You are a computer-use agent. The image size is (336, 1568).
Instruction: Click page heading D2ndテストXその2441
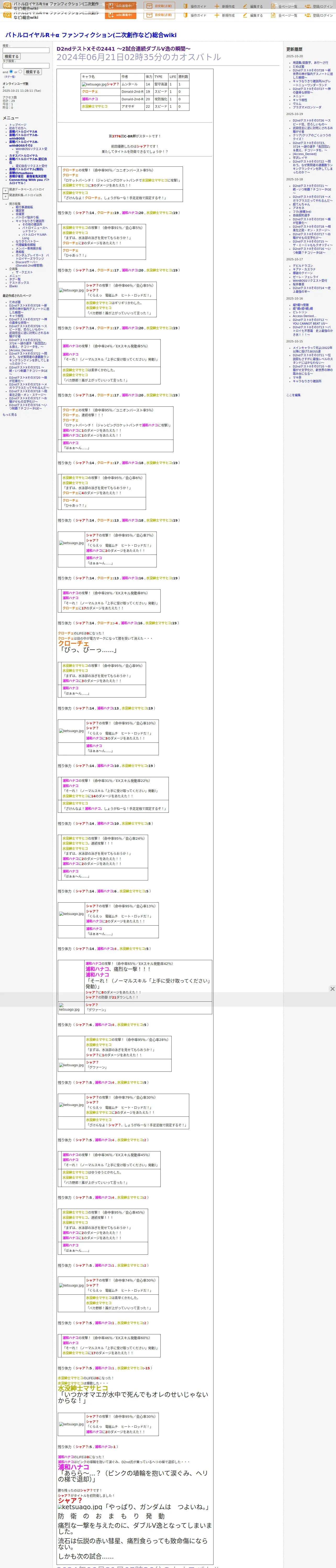click(124, 49)
